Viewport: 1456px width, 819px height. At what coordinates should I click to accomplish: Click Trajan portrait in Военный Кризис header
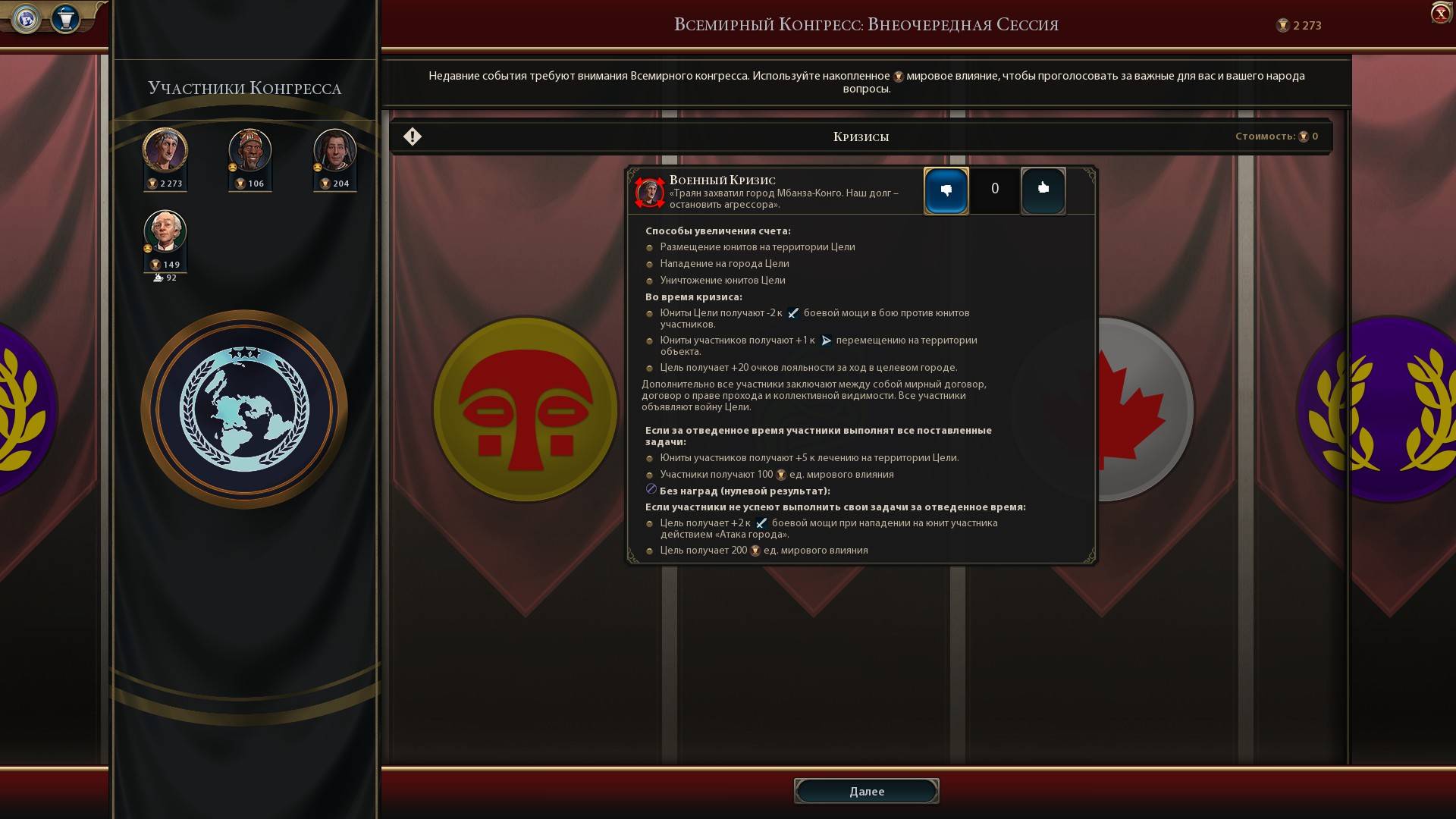click(x=650, y=193)
